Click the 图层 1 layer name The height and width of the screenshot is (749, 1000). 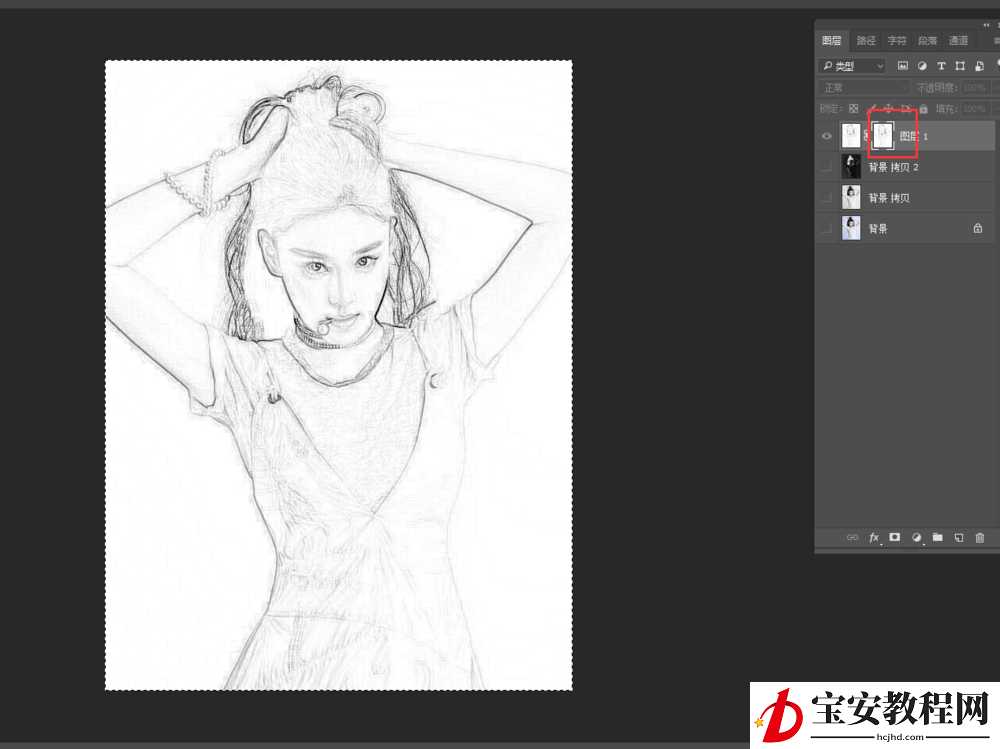[x=913, y=137]
